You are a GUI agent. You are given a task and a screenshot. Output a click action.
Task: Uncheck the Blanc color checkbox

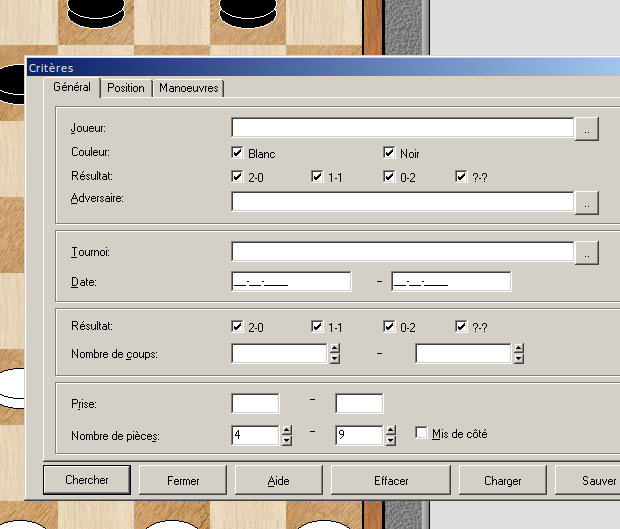tap(237, 153)
